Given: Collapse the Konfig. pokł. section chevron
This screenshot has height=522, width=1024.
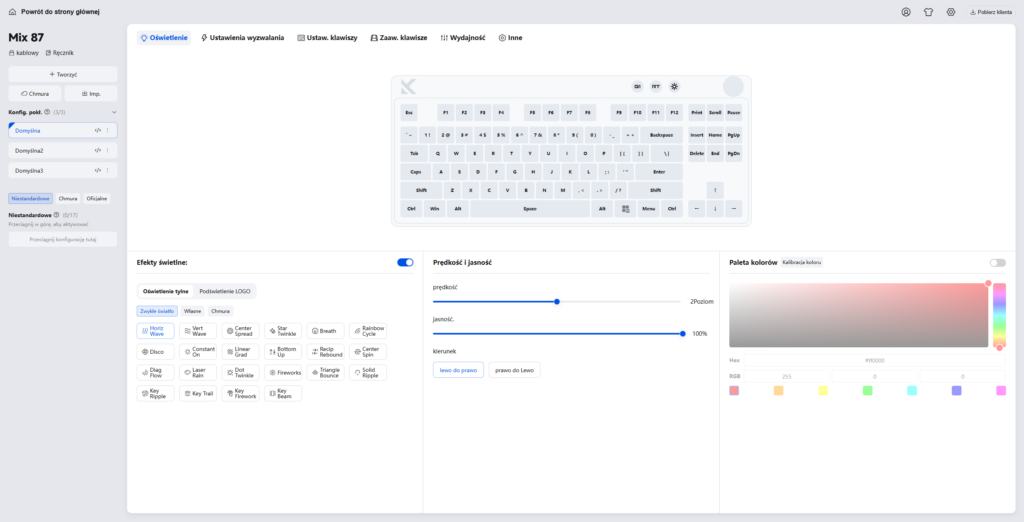Looking at the screenshot, I should click(x=114, y=112).
